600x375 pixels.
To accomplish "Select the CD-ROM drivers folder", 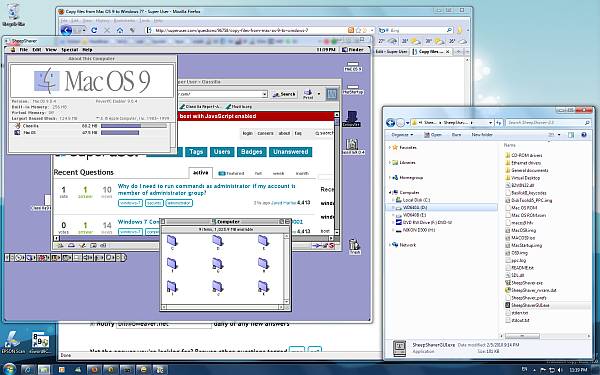I will click(x=523, y=155).
